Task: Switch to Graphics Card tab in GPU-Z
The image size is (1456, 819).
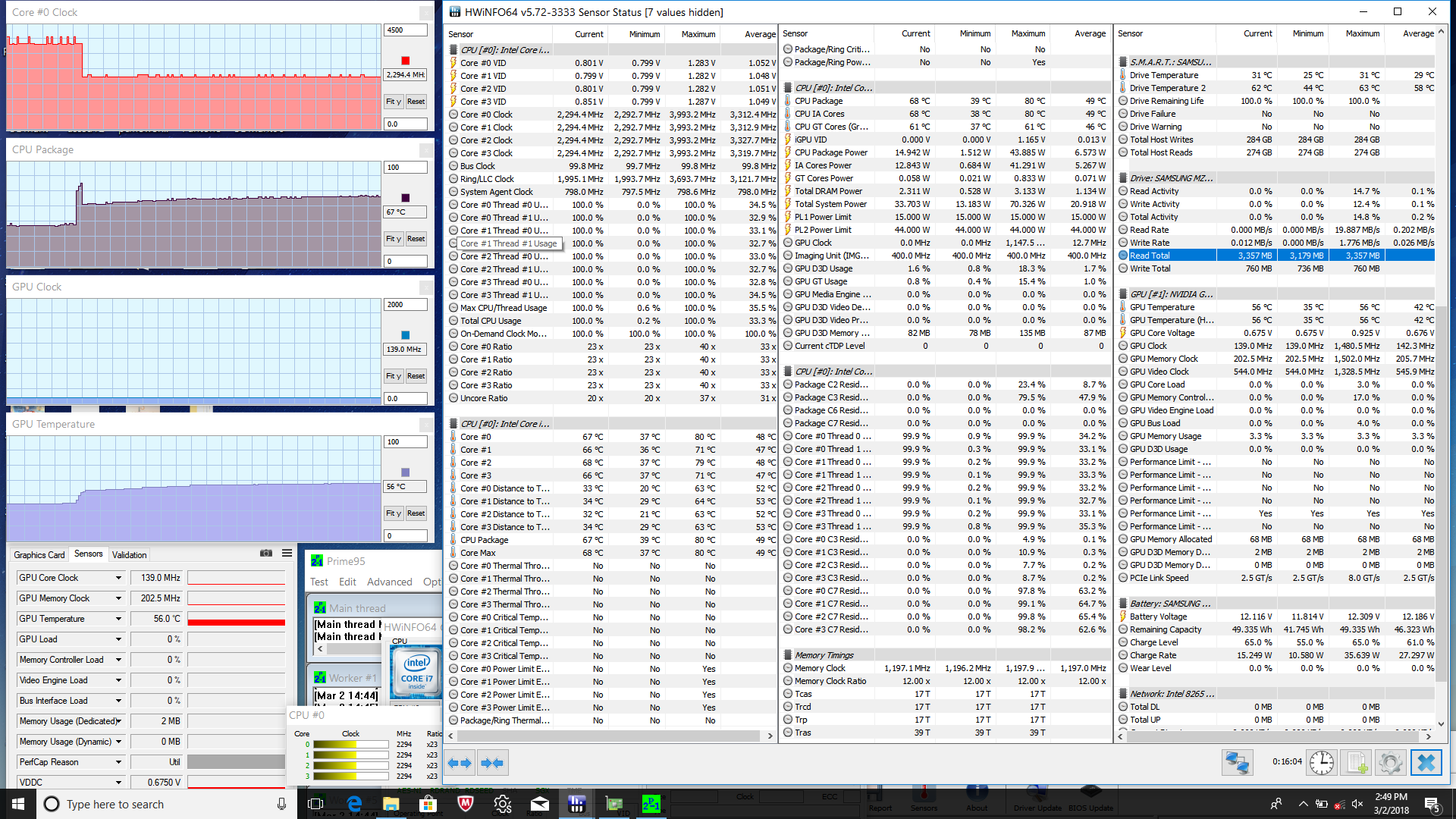Action: 39,554
